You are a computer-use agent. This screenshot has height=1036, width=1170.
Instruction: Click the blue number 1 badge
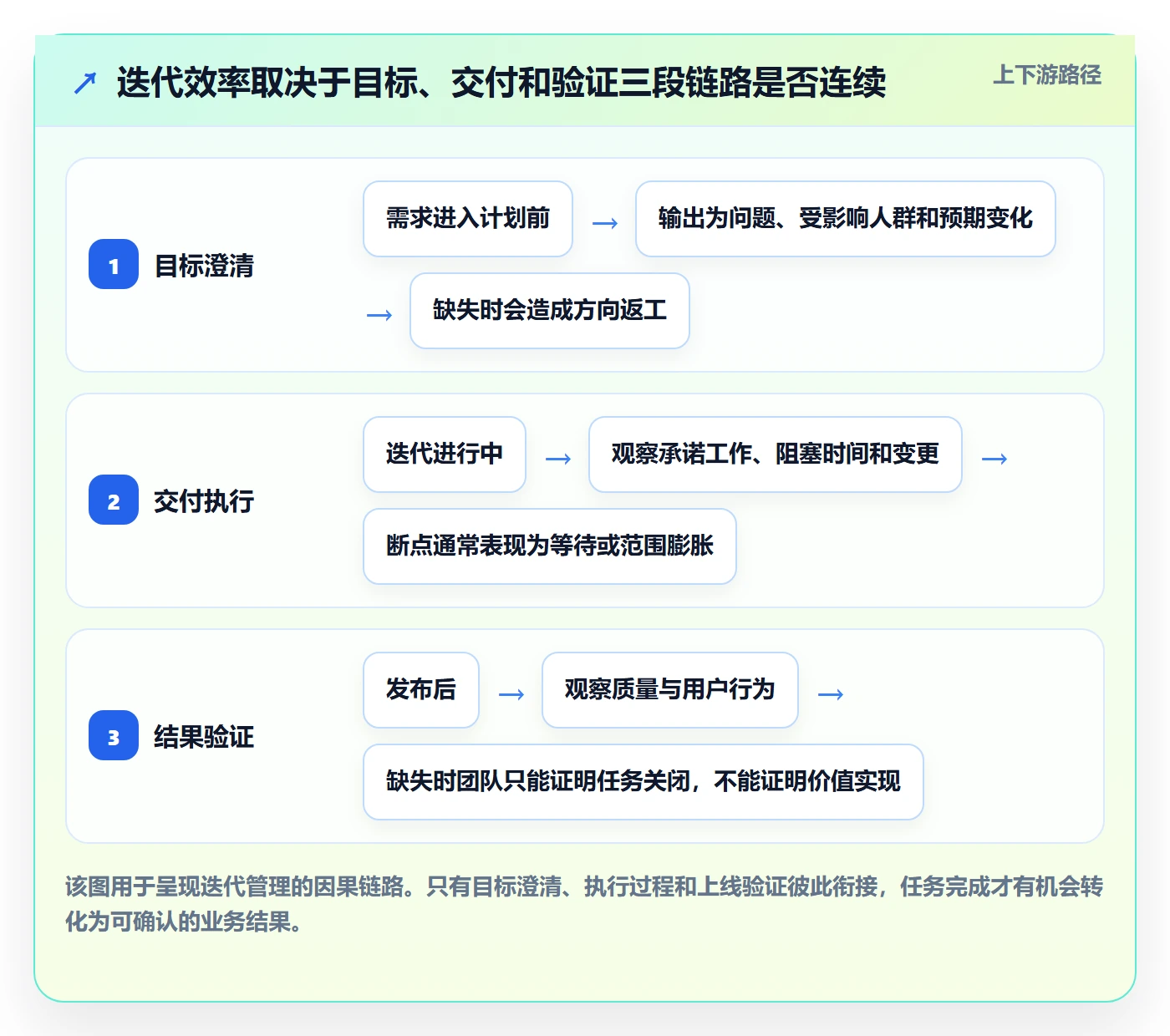(114, 264)
